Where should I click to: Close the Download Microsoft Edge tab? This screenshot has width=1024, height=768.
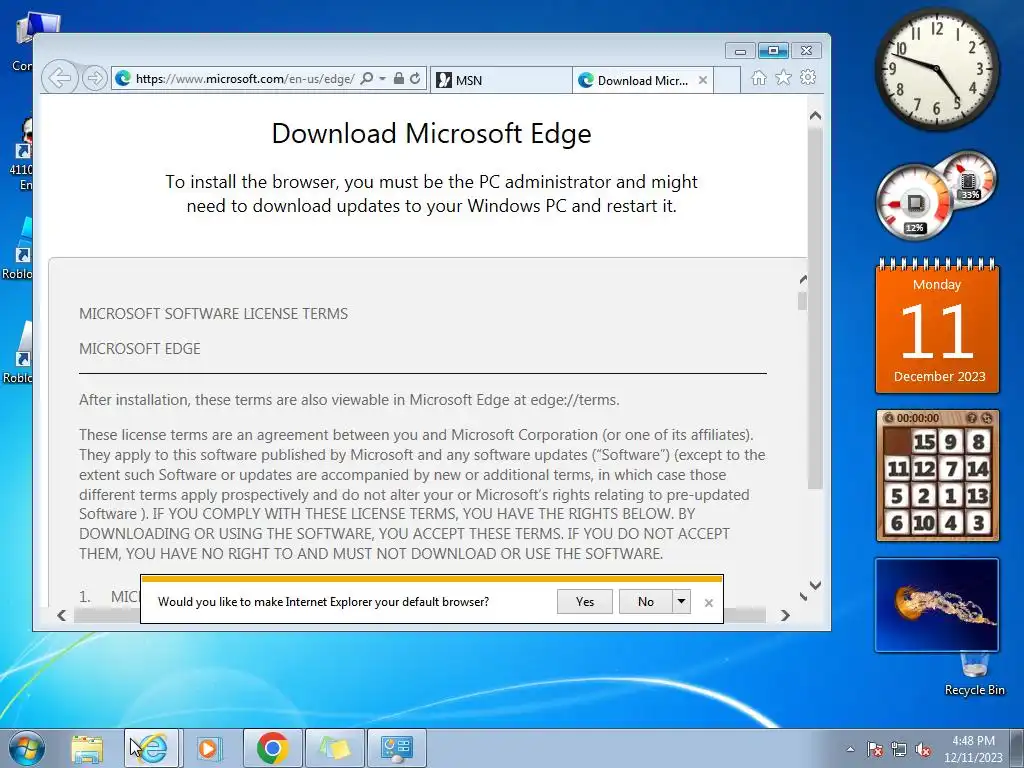click(703, 80)
